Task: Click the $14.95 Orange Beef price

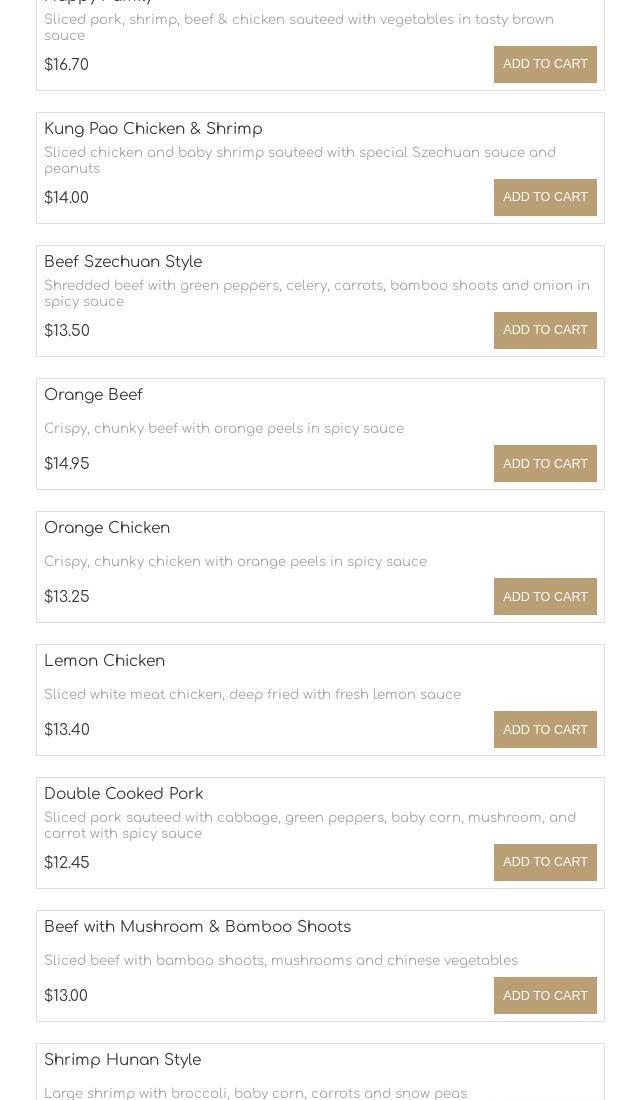Action: pos(67,464)
